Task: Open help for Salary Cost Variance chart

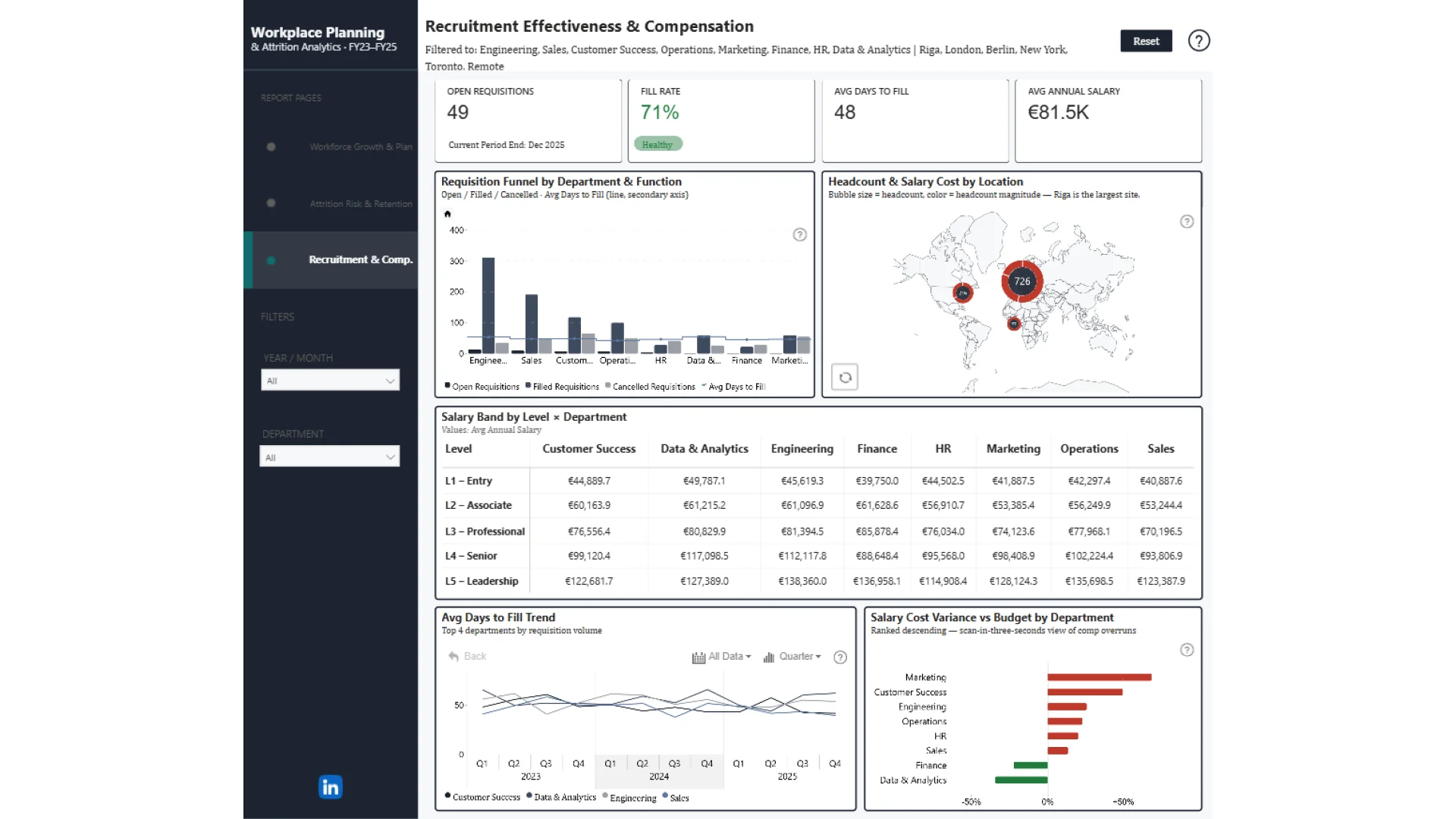Action: point(1187,650)
